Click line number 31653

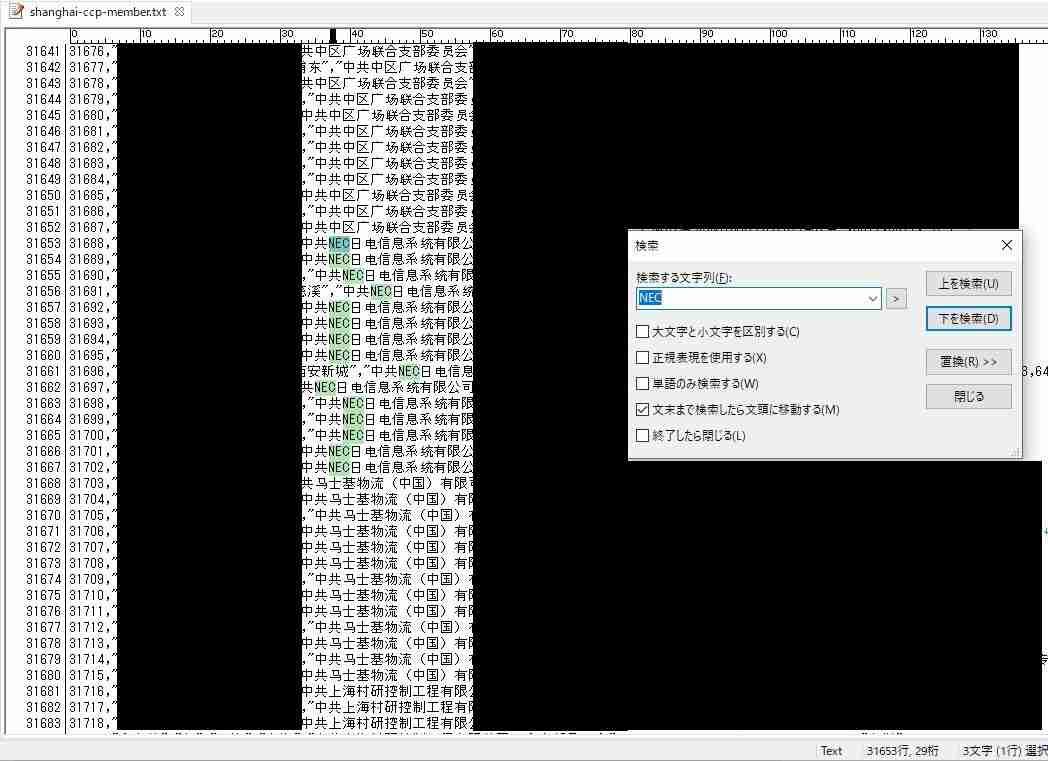43,243
